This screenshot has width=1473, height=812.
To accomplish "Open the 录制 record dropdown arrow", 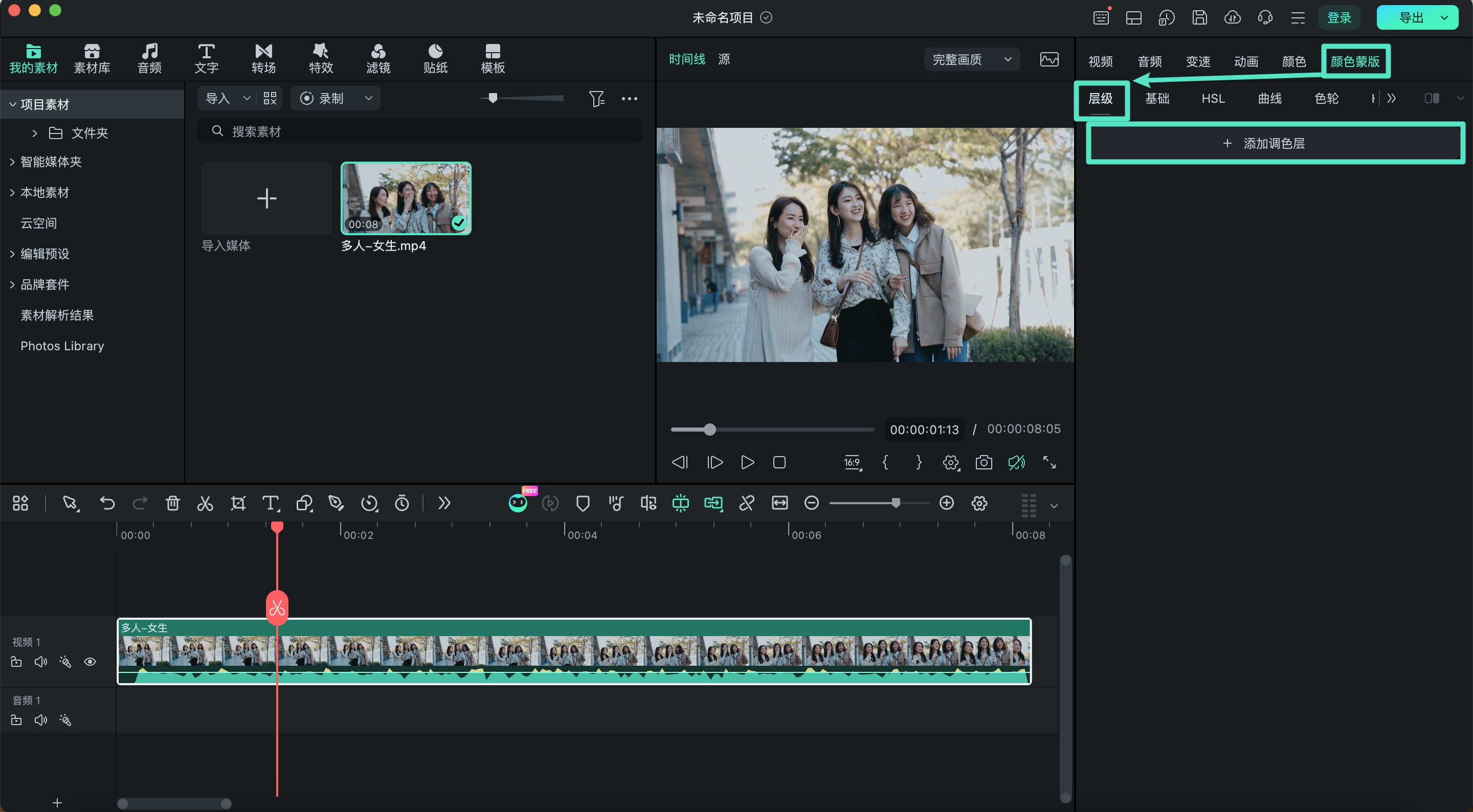I will (369, 98).
